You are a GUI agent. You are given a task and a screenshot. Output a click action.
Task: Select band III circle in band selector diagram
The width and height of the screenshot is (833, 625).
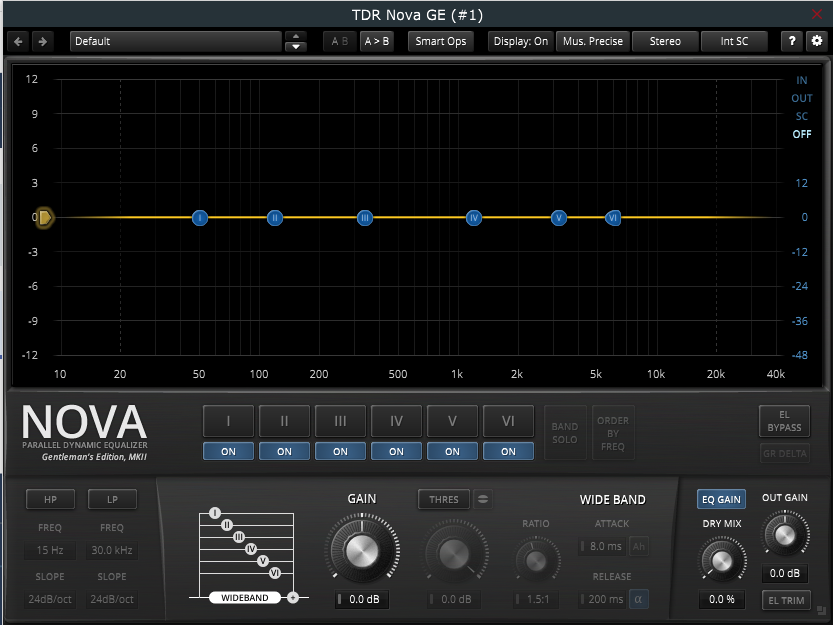pos(239,537)
